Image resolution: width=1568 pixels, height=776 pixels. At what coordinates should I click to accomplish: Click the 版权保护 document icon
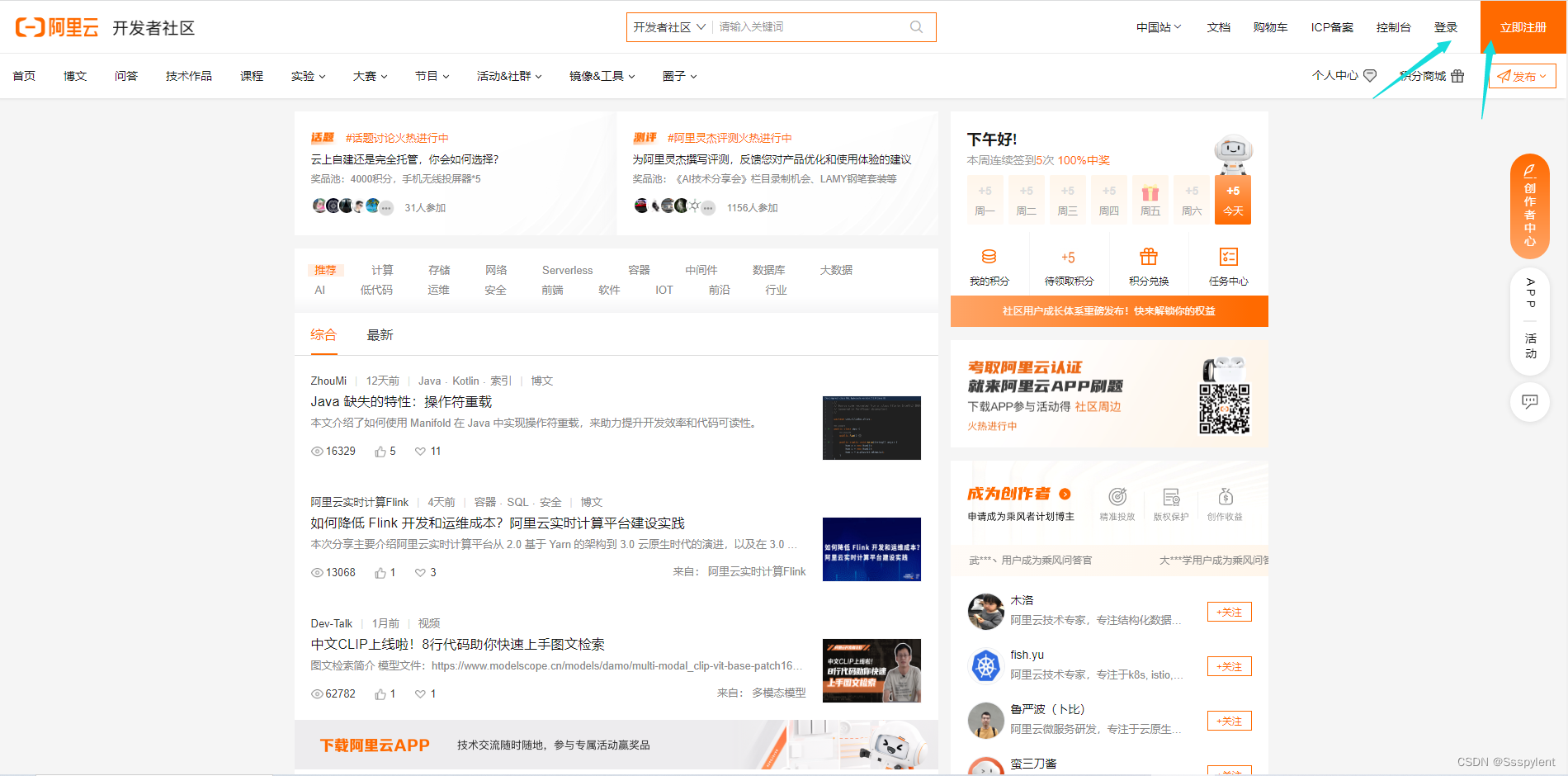pos(1171,496)
